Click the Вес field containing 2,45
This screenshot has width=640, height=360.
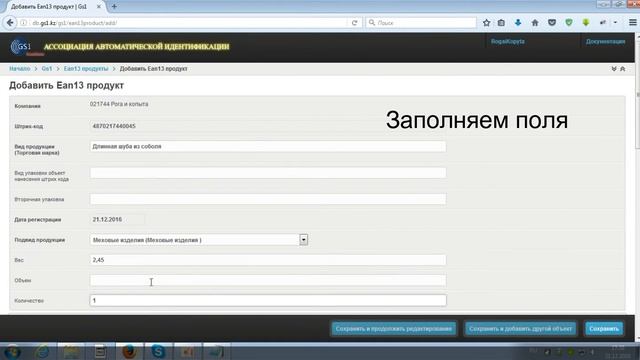pyautogui.click(x=268, y=260)
